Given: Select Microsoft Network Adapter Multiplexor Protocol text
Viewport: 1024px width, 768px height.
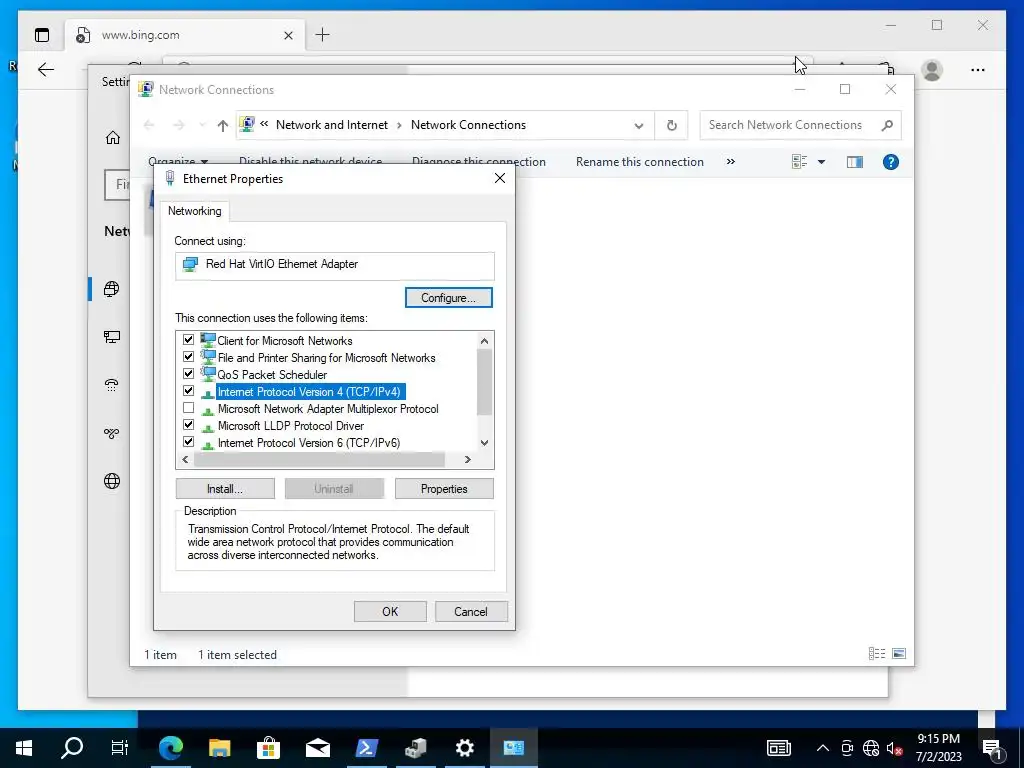Looking at the screenshot, I should (x=328, y=409).
